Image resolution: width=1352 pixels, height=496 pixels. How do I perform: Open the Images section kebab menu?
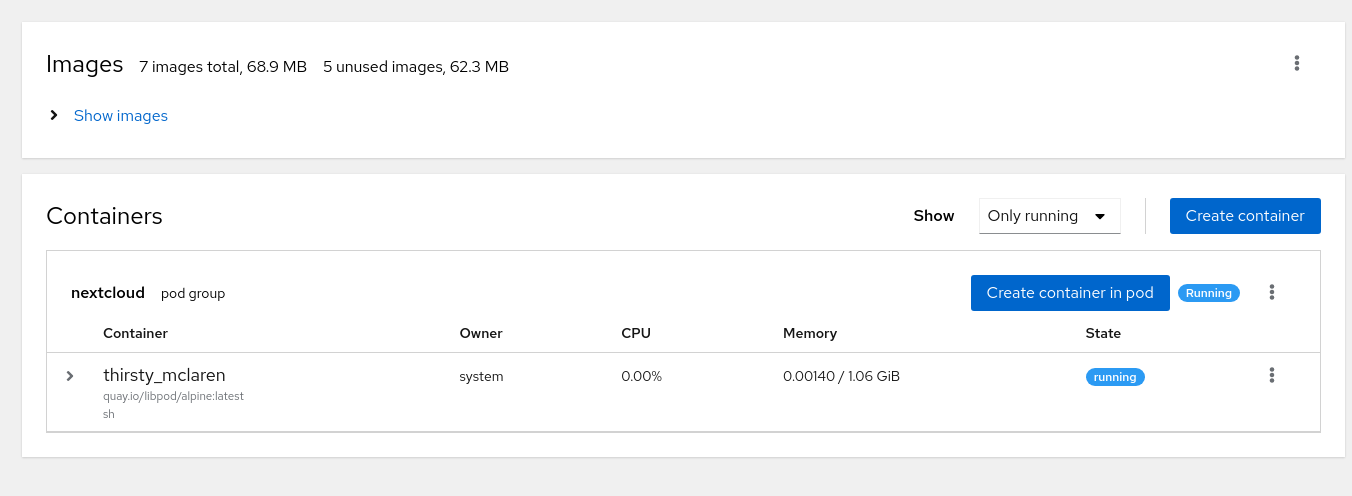[x=1296, y=63]
